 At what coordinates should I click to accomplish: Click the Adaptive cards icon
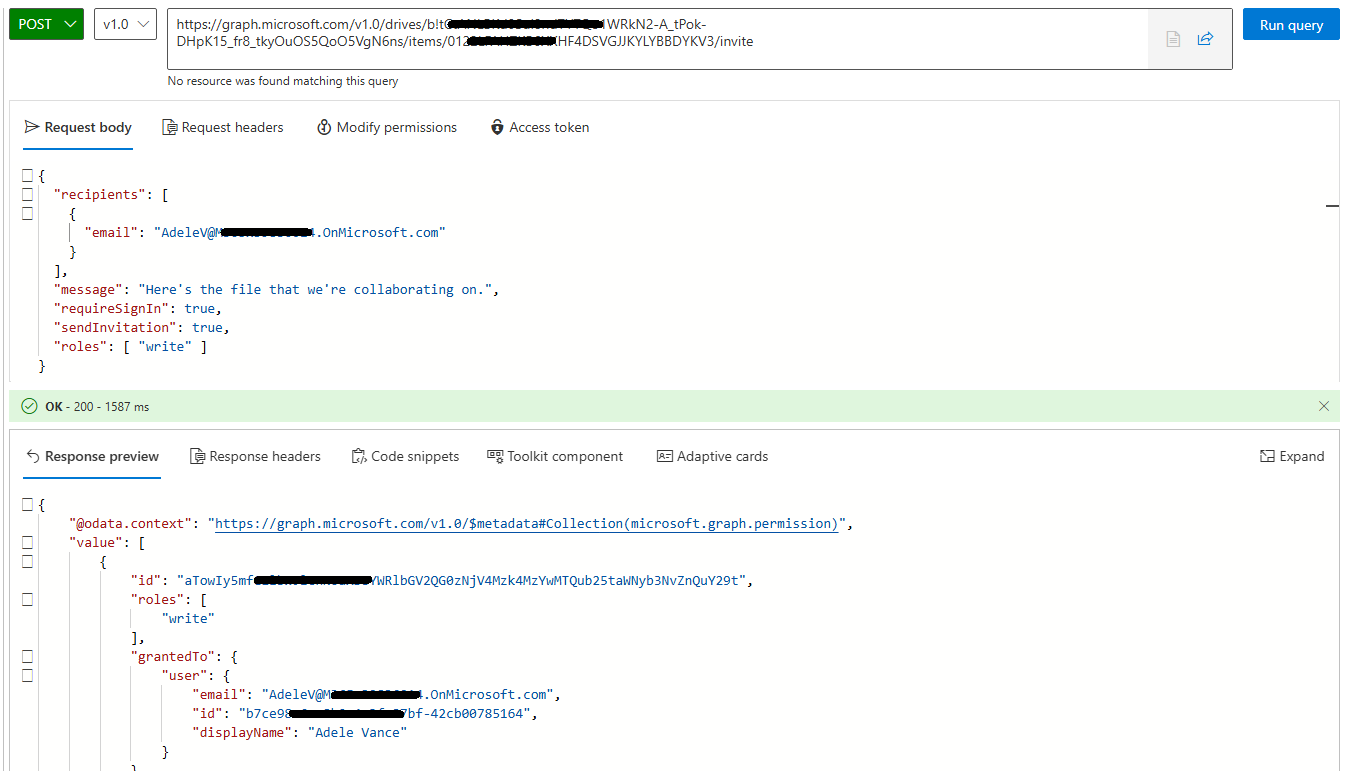tap(663, 456)
